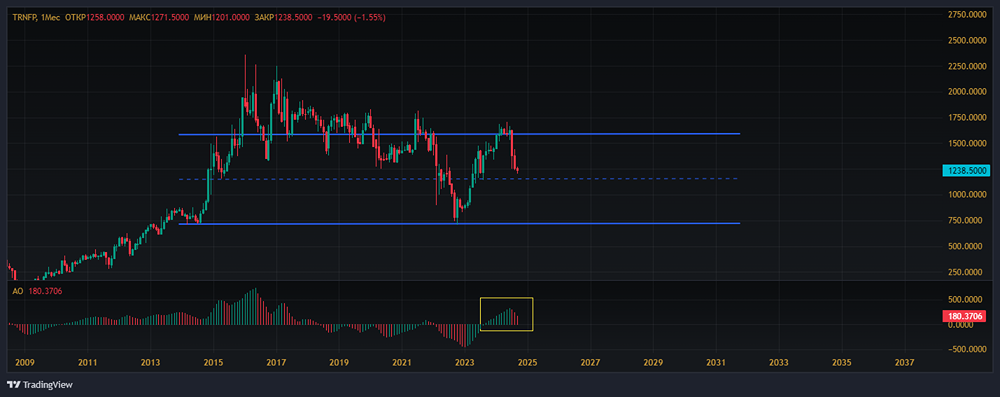The width and height of the screenshot is (1000, 397).
Task: Select the upper solid blue horizontal line
Action: [x=459, y=134]
